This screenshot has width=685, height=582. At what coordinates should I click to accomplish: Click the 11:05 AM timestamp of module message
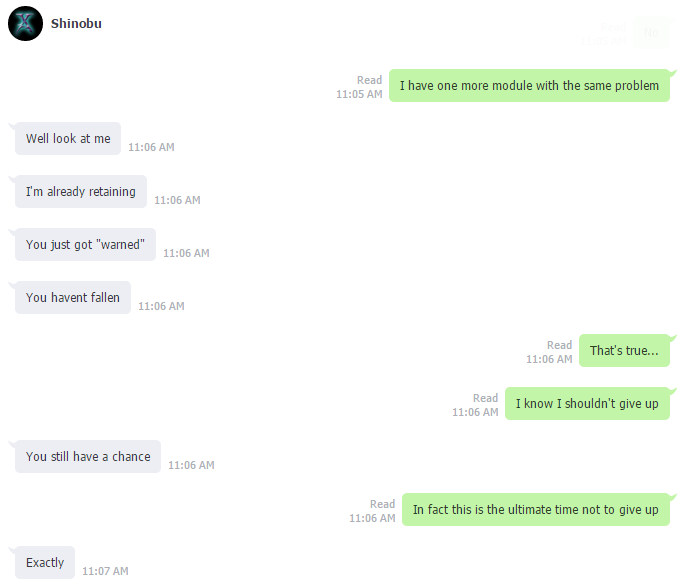coord(359,94)
